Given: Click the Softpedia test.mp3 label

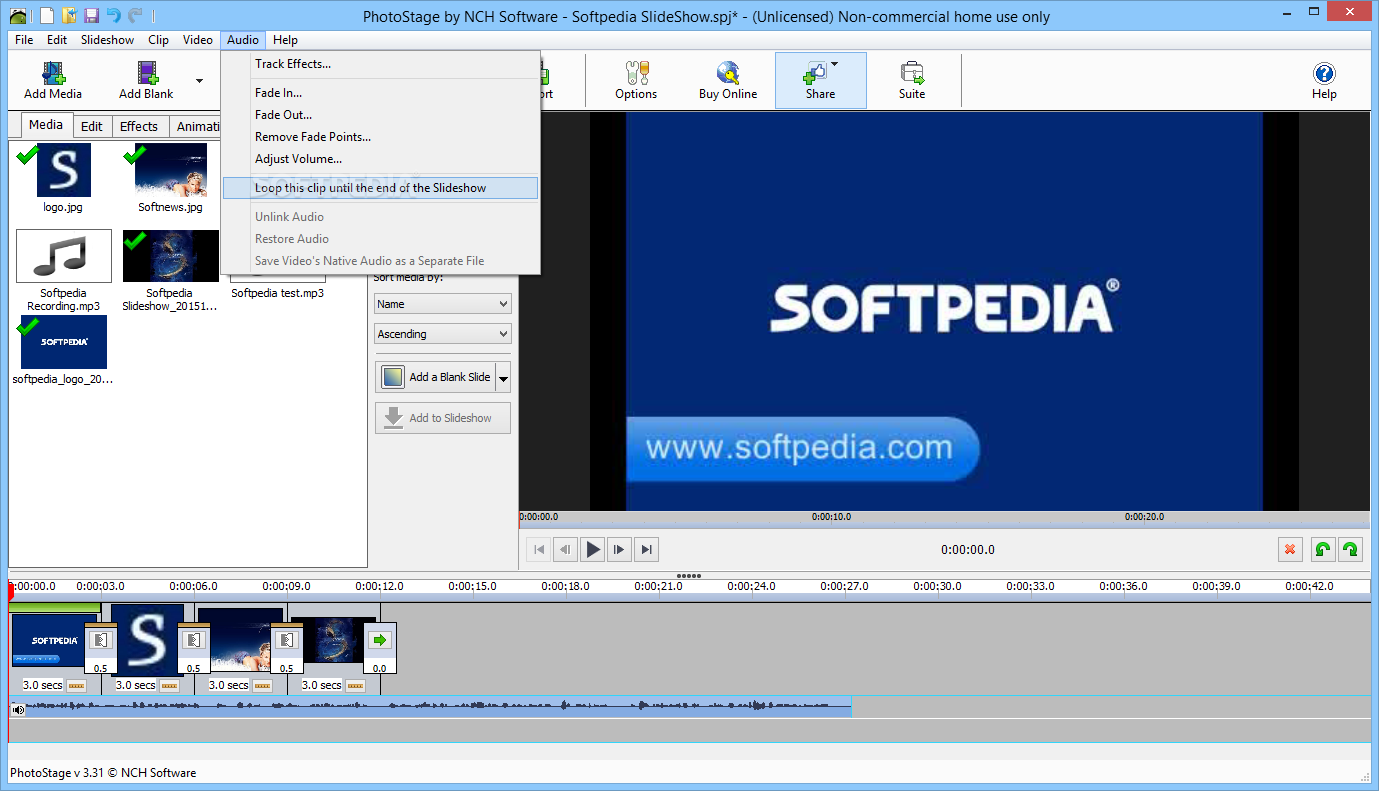Looking at the screenshot, I should tap(278, 293).
